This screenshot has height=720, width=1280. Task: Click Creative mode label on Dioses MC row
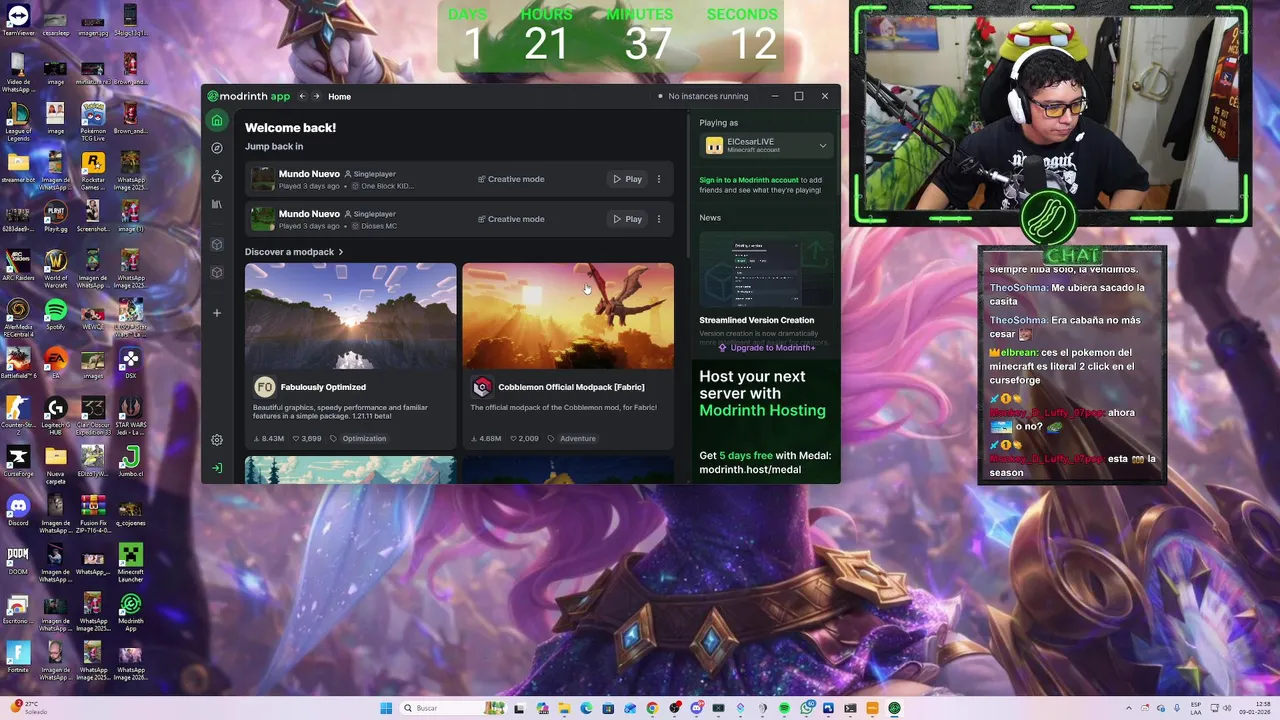pos(511,219)
